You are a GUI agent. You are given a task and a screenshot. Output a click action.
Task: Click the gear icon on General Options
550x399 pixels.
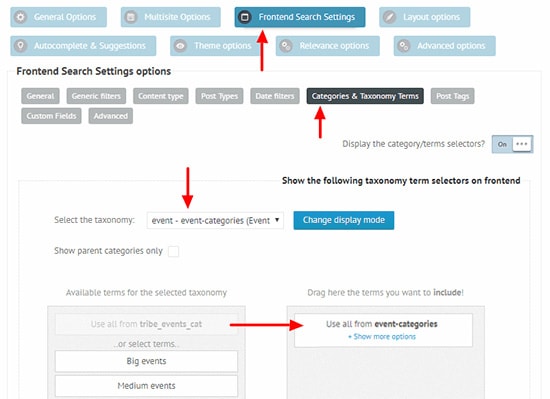[21, 17]
